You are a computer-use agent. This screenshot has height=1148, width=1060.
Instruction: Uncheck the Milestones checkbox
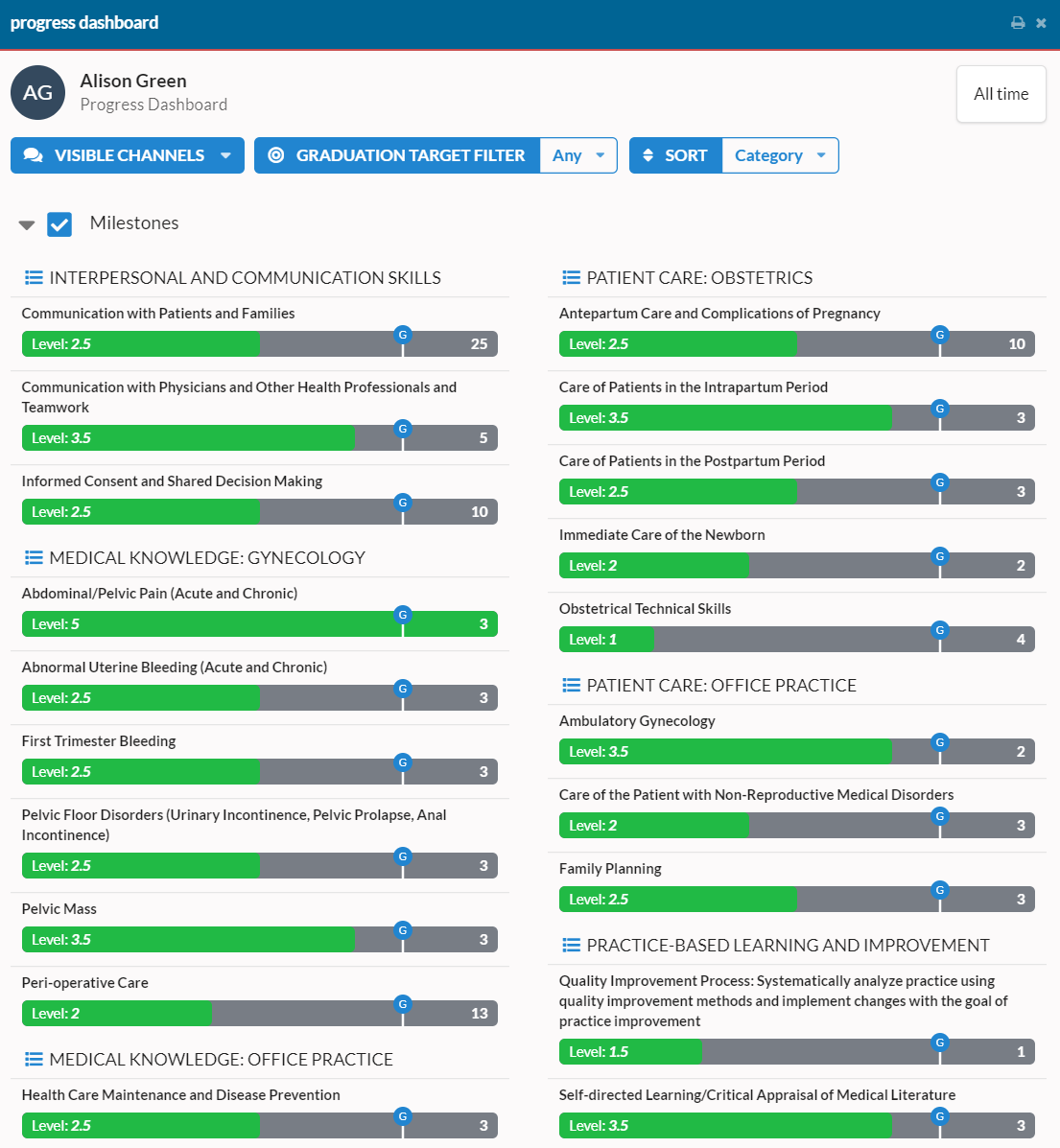click(59, 223)
